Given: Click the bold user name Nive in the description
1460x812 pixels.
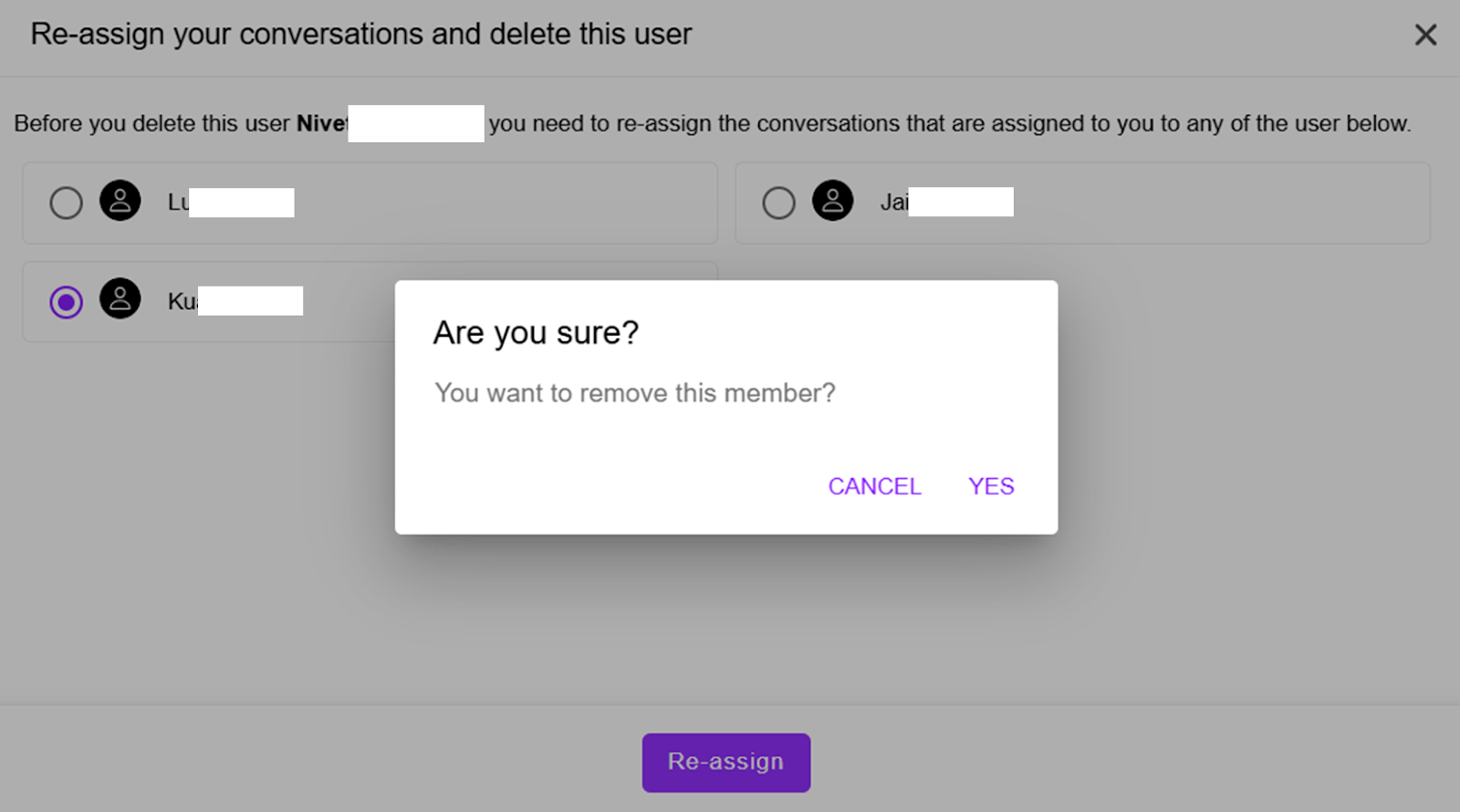Looking at the screenshot, I should [322, 123].
